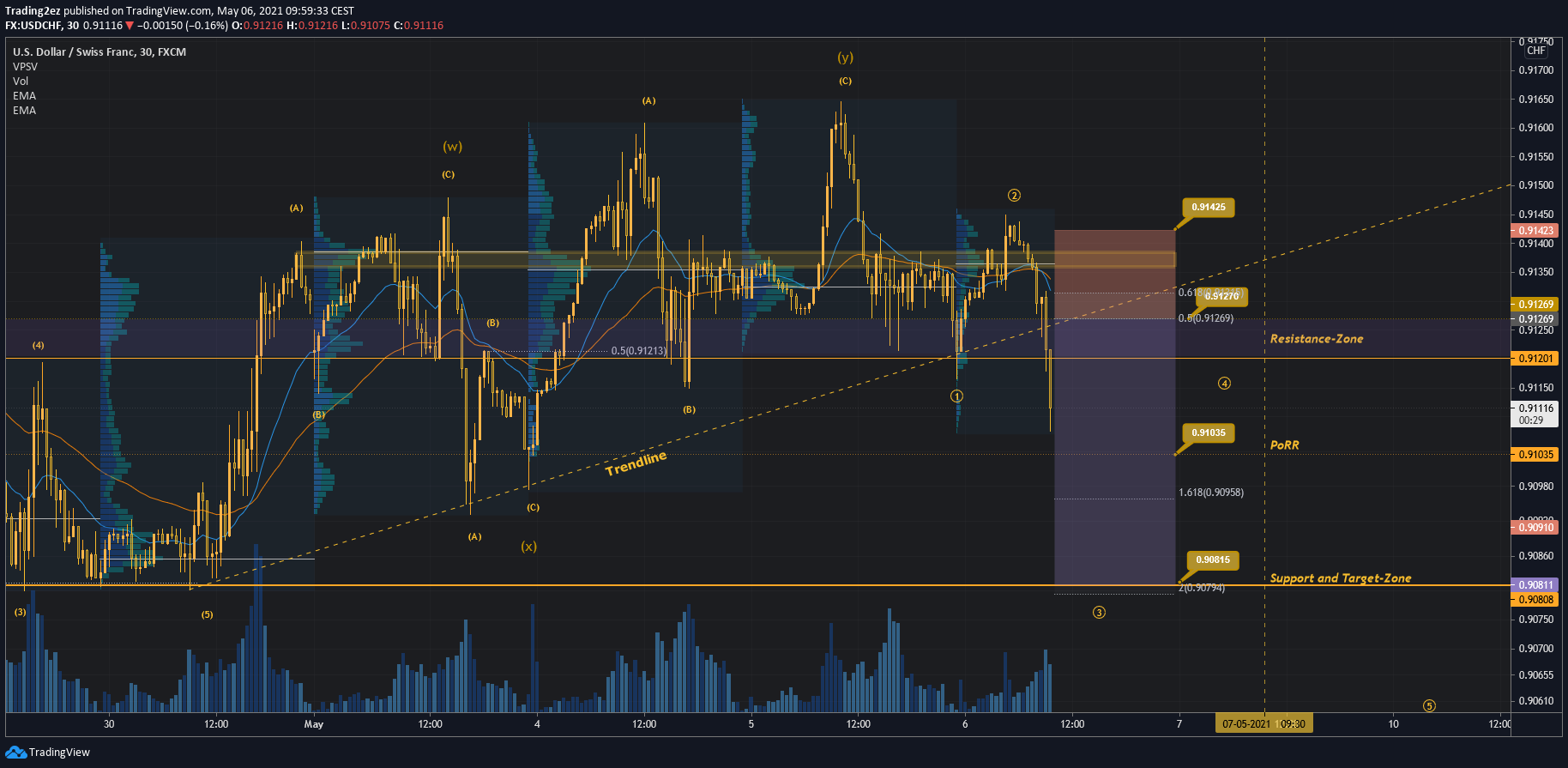Click the (C) label under (y)
The height and width of the screenshot is (768, 1568).
[x=846, y=81]
